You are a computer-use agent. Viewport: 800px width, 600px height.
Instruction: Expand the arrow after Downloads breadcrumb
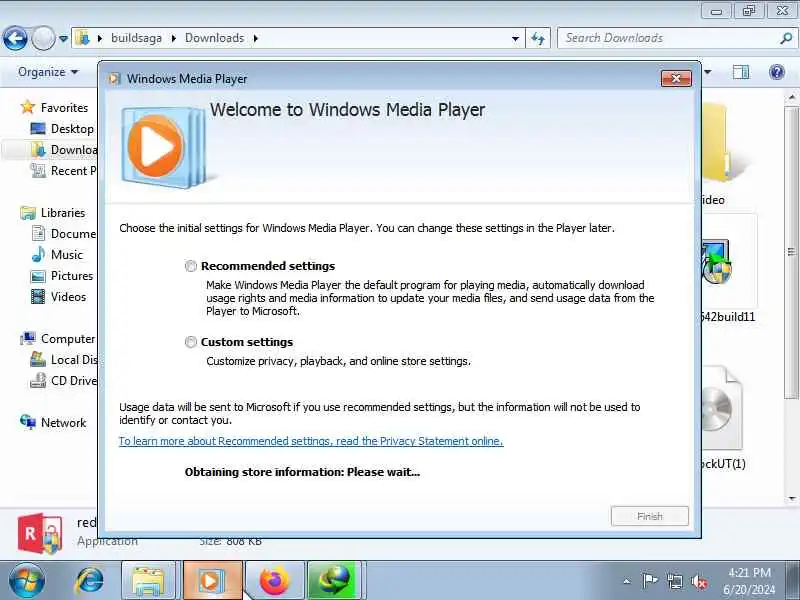(x=256, y=38)
